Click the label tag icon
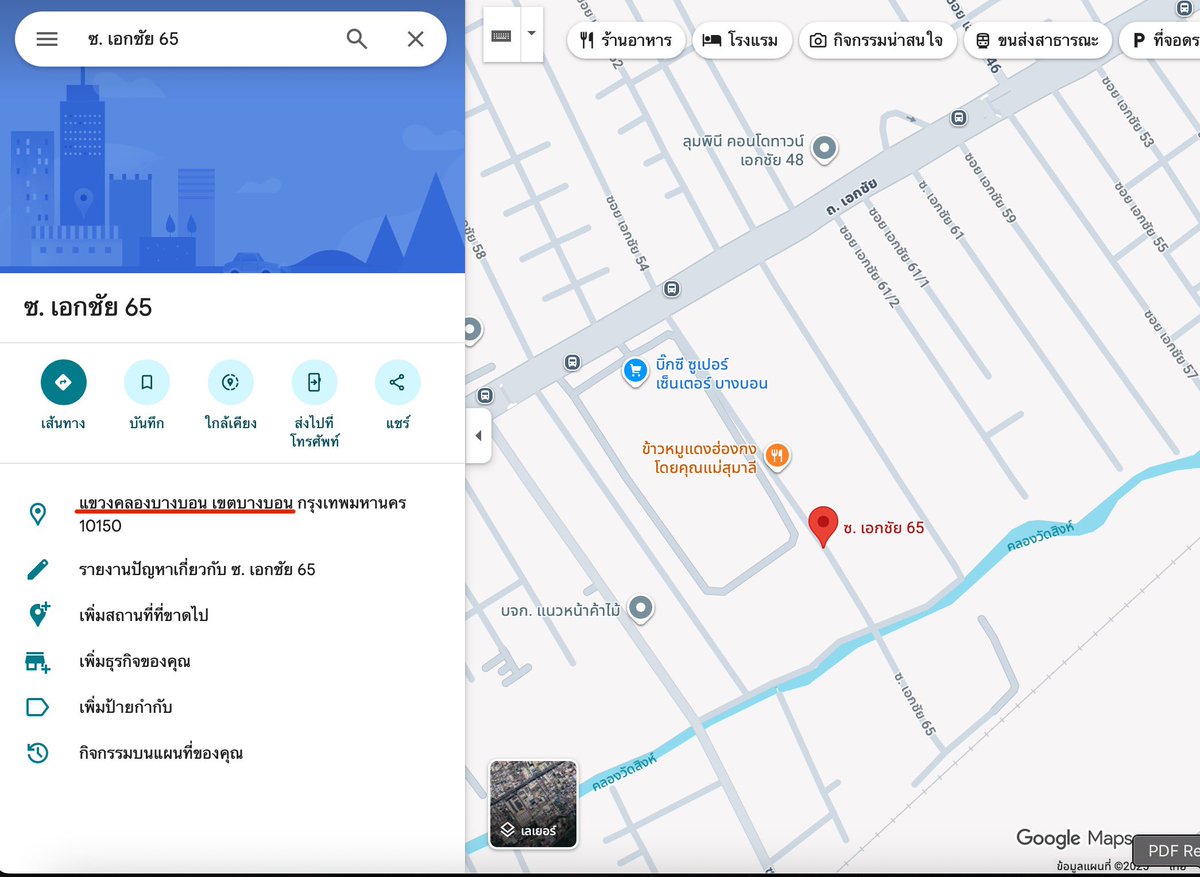 37,707
